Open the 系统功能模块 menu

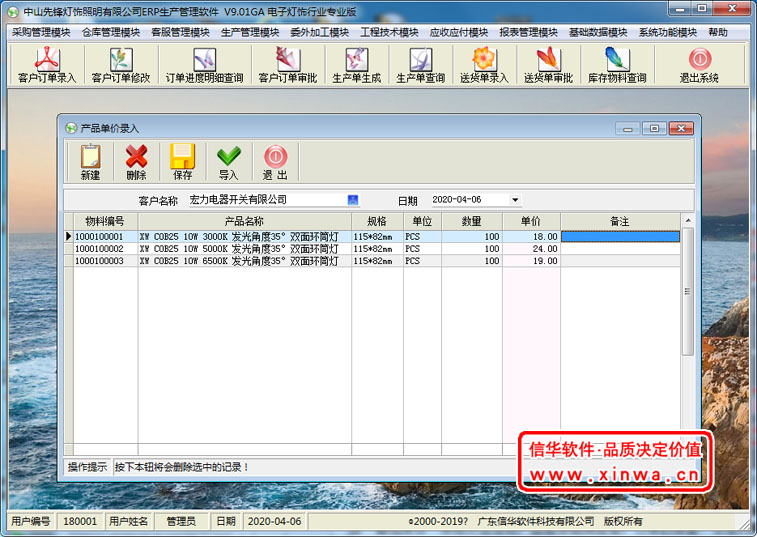668,32
